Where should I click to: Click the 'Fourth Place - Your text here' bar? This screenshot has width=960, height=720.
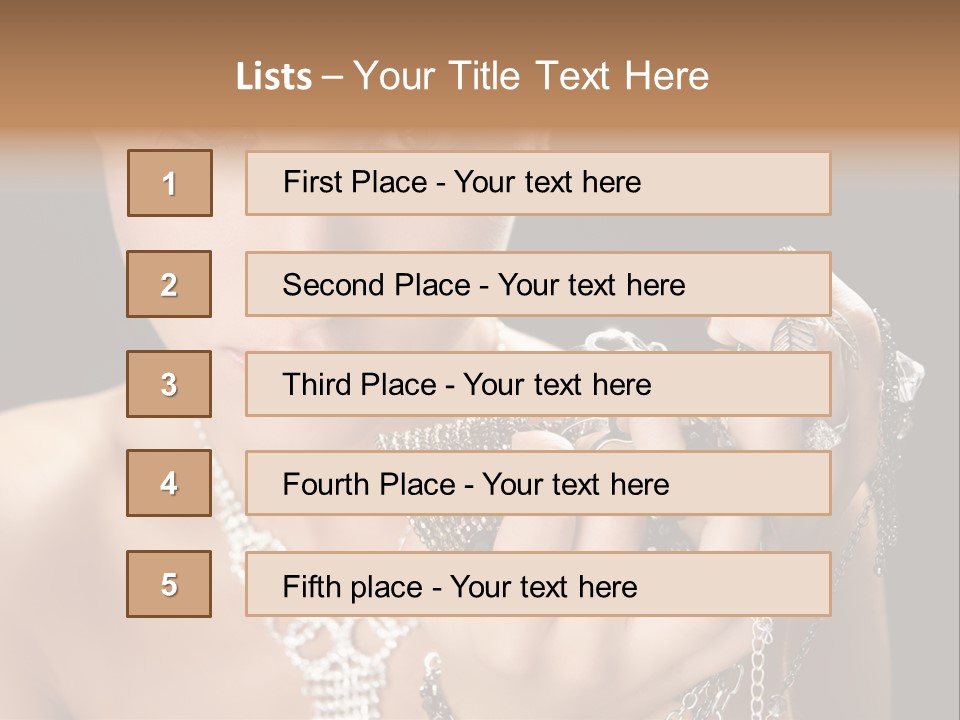click(538, 483)
